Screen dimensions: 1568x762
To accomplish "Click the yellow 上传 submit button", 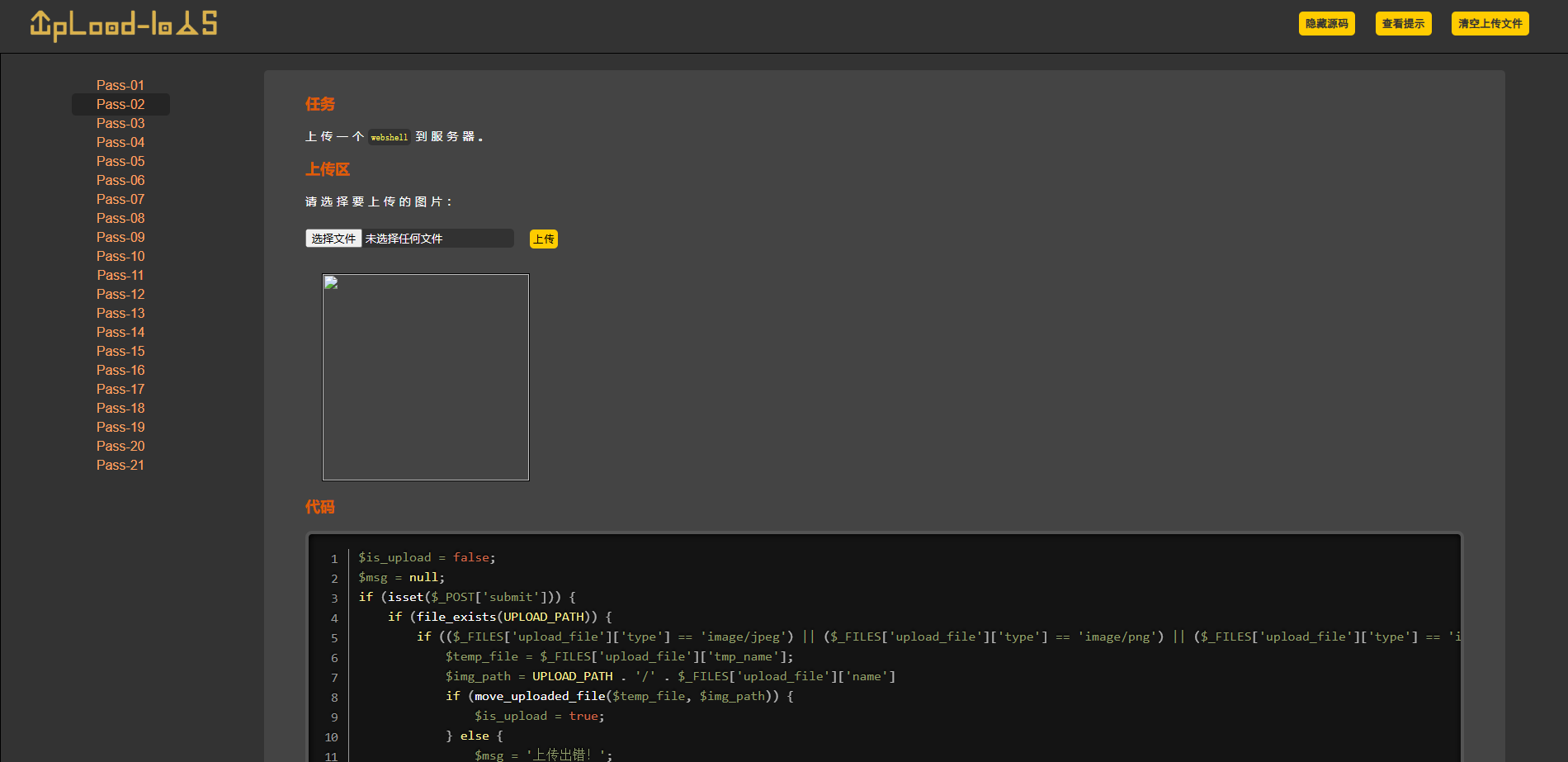I will [544, 239].
